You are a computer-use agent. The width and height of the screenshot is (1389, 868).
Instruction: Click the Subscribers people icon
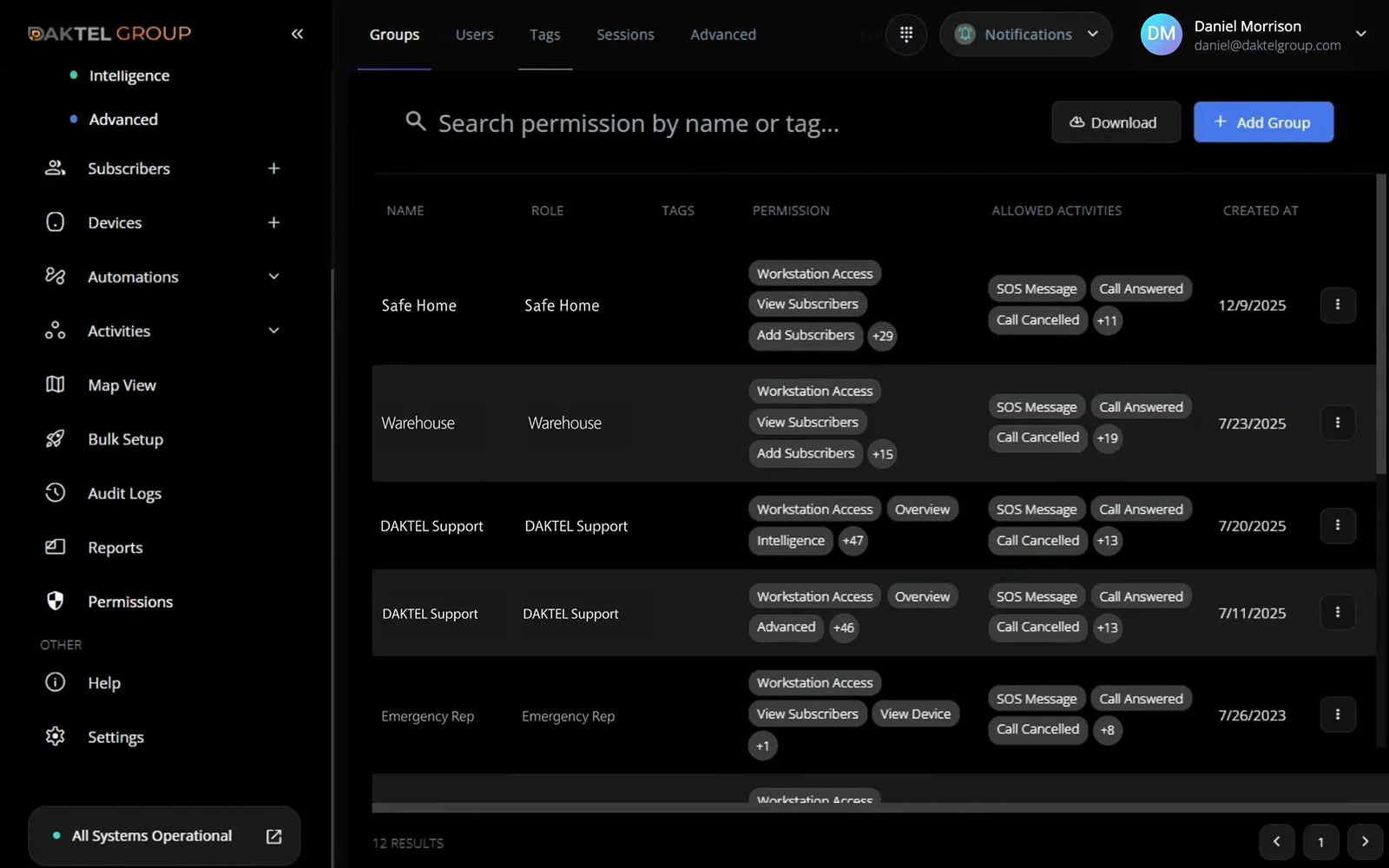click(55, 168)
